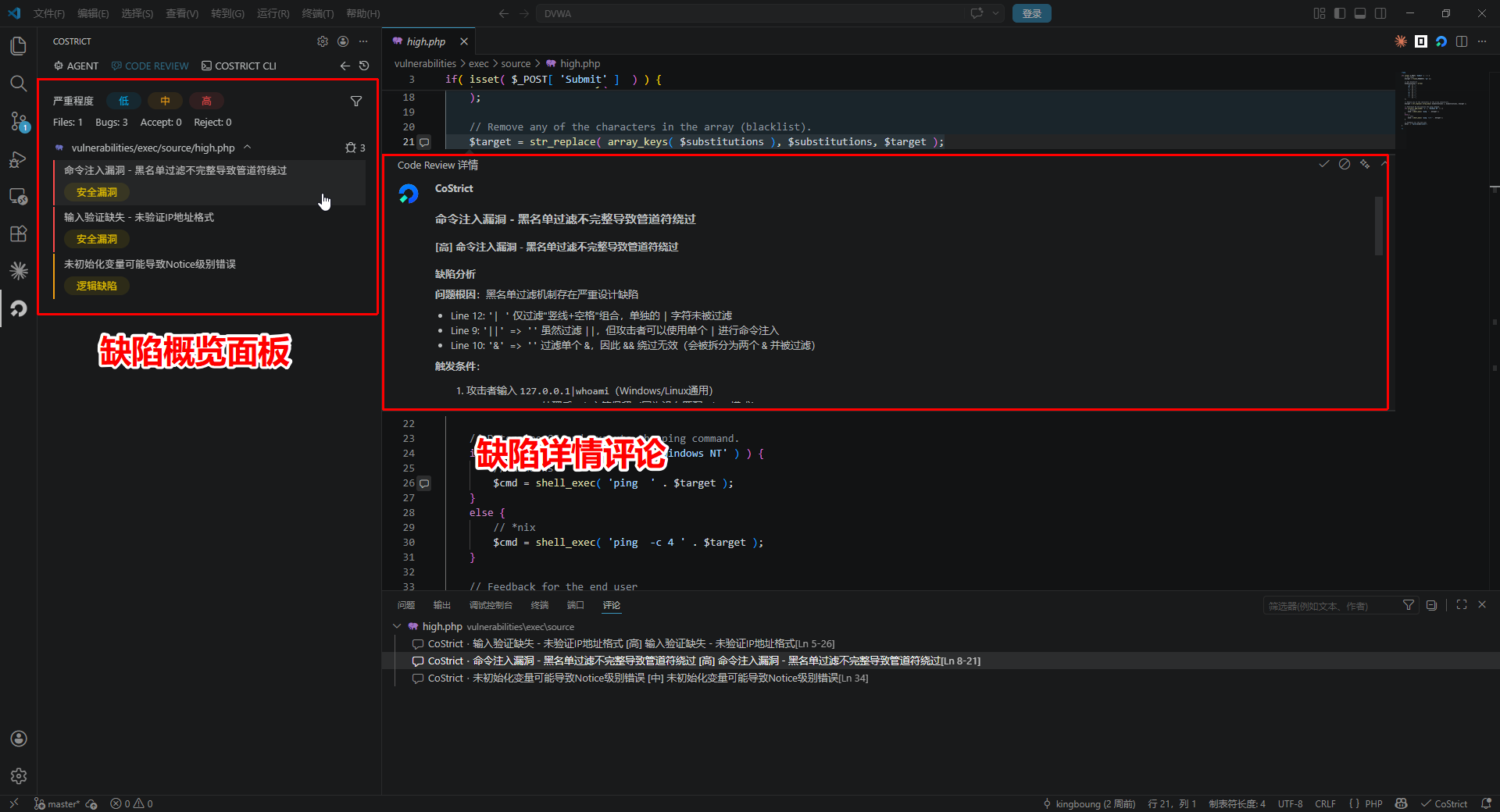
Task: Open the Source Control view
Action: click(x=19, y=121)
